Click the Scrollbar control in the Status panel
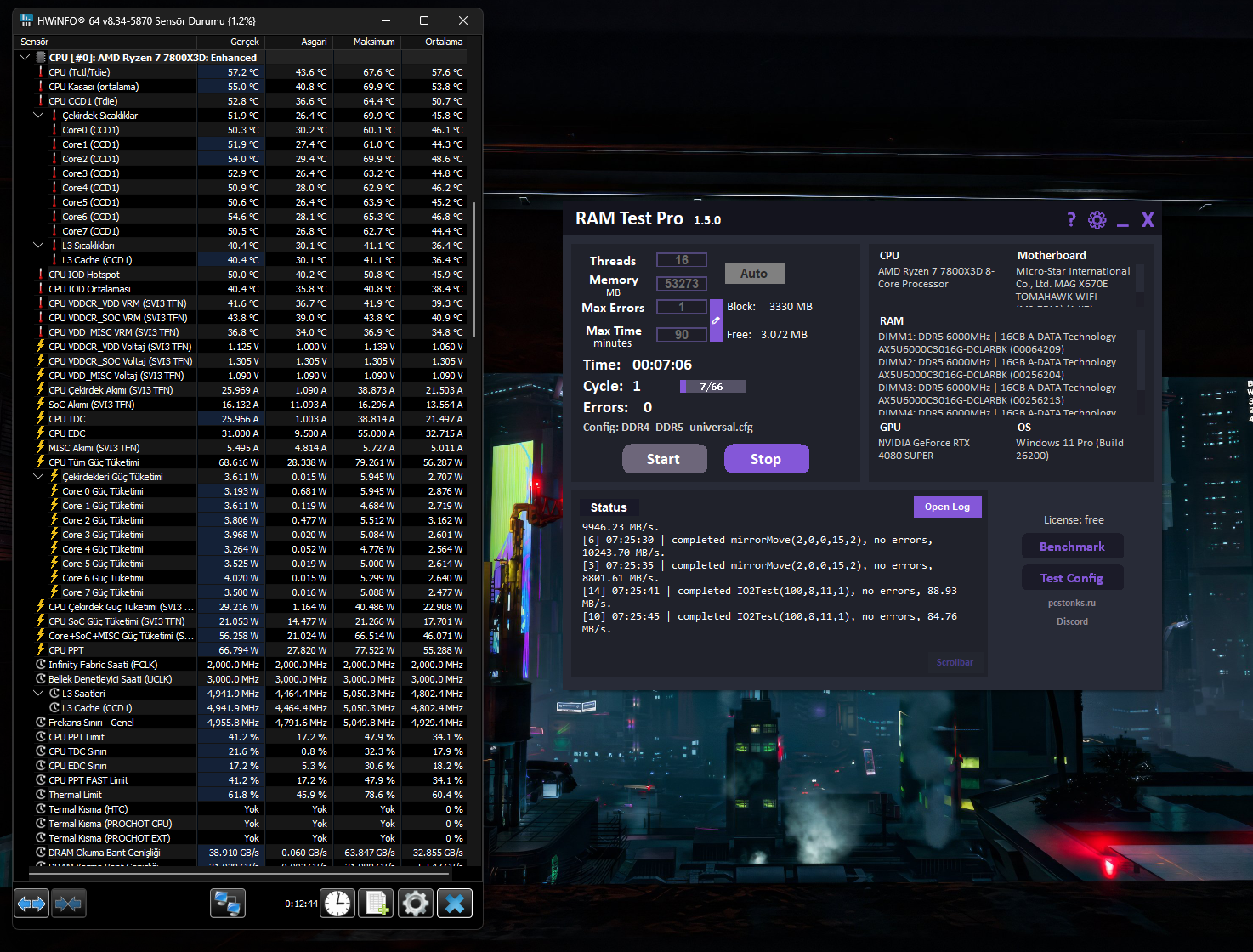 coord(955,662)
